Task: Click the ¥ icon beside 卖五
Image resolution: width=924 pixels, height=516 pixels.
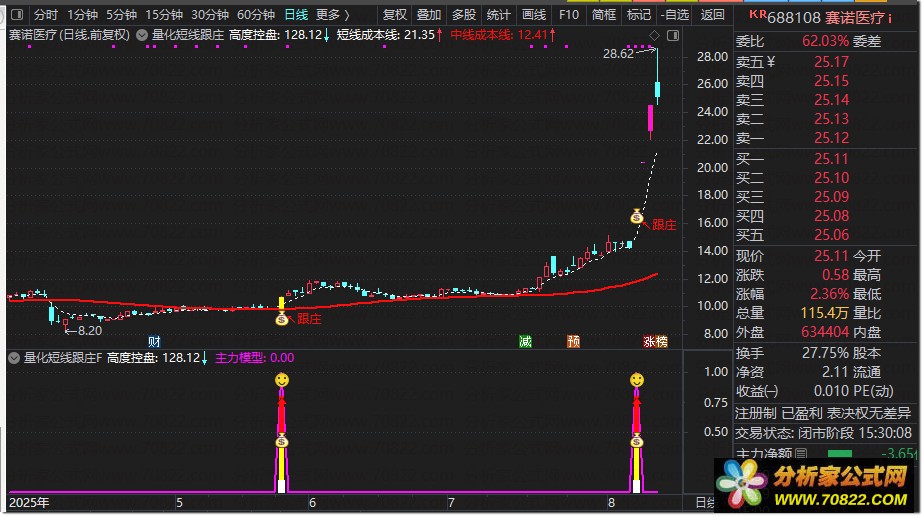Action: pos(771,61)
